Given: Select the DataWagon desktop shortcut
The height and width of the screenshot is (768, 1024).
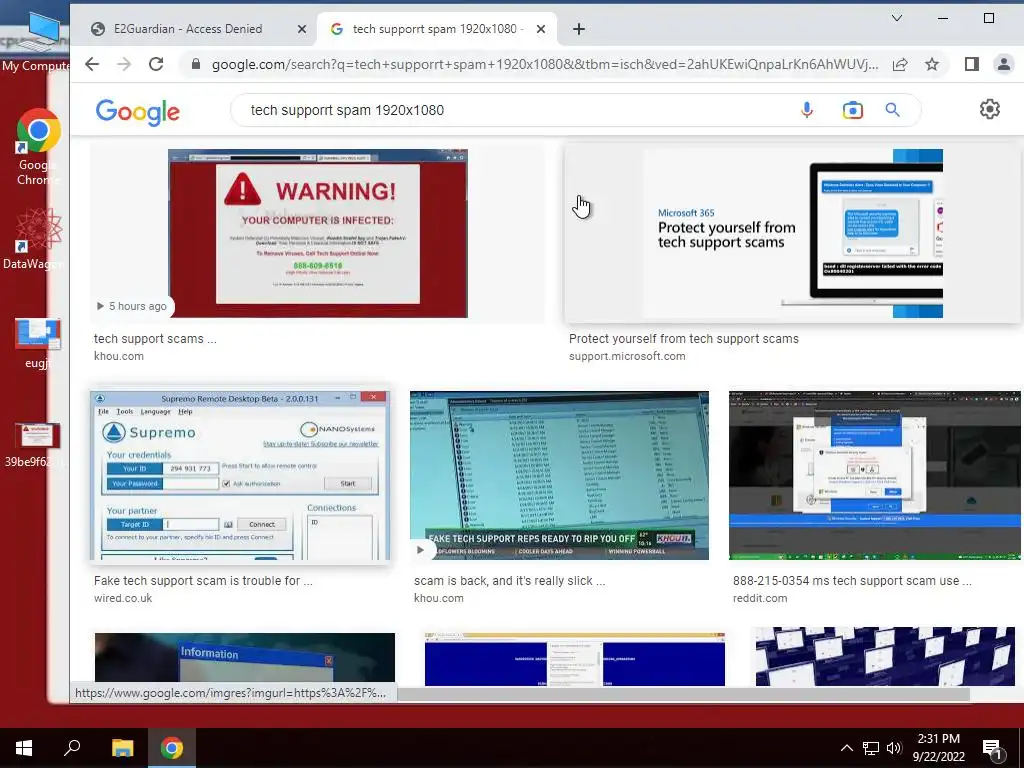Looking at the screenshot, I should [x=34, y=239].
